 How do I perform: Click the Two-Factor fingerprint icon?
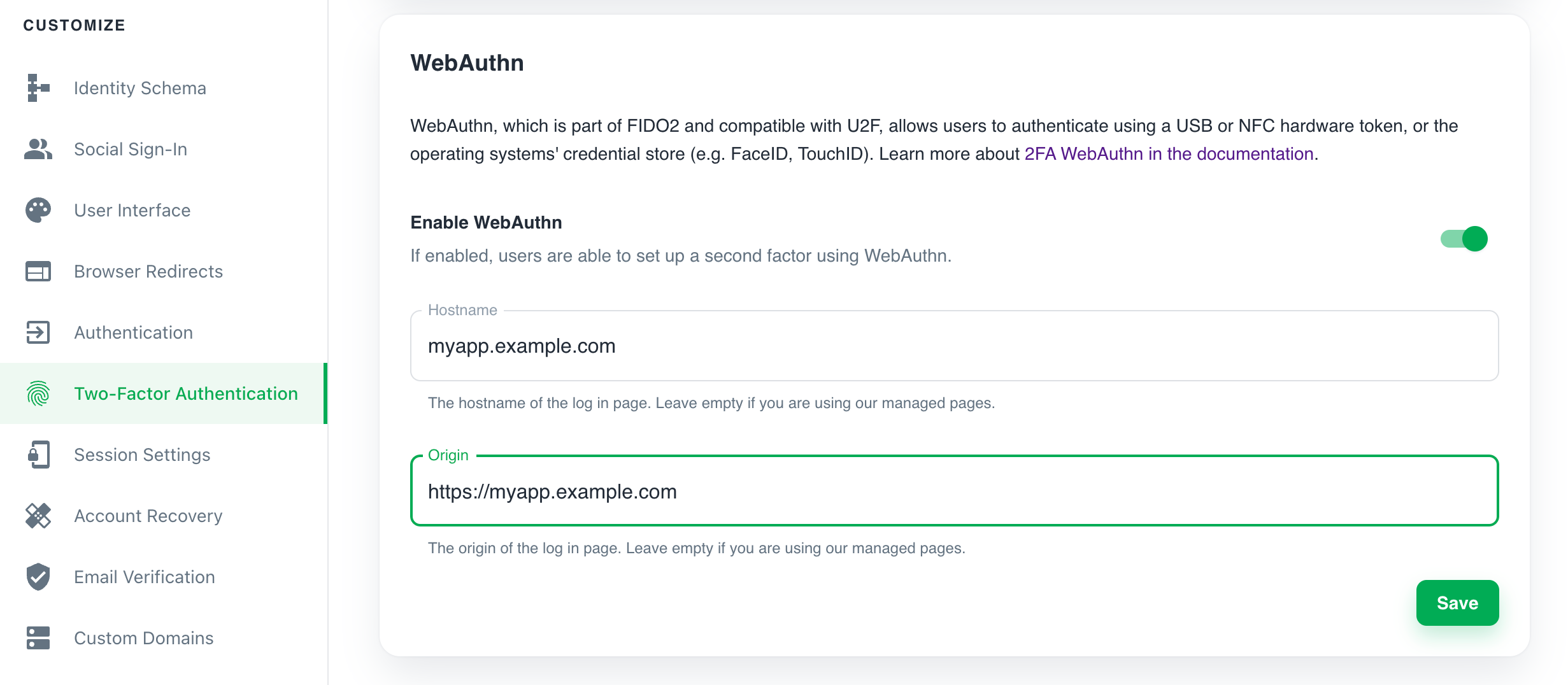click(38, 393)
